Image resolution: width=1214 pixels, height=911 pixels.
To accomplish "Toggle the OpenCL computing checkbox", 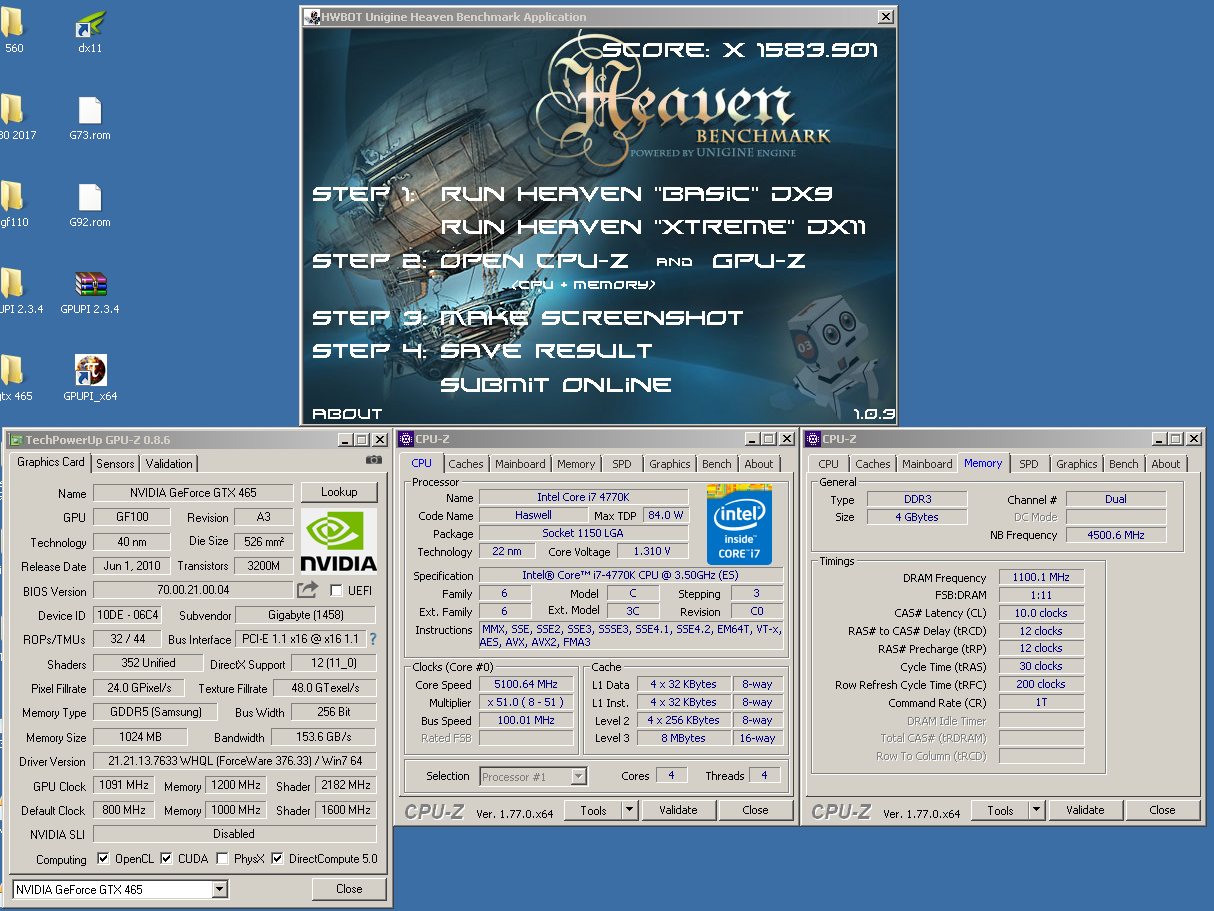I will 103,859.
